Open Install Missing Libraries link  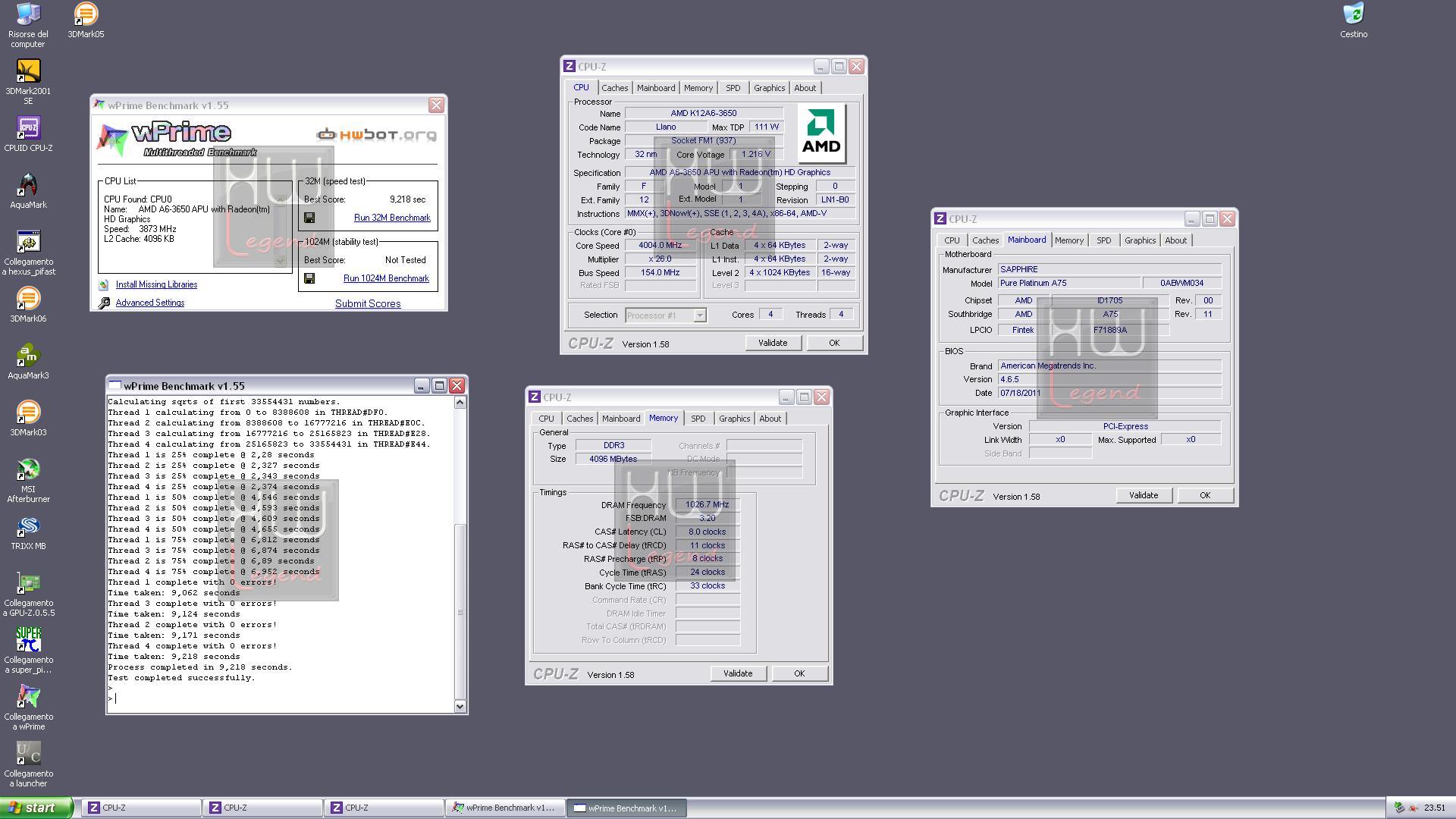click(156, 284)
